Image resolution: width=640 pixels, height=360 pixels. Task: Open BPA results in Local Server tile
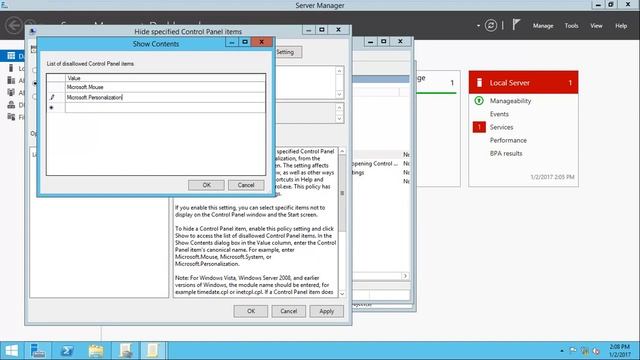506,153
